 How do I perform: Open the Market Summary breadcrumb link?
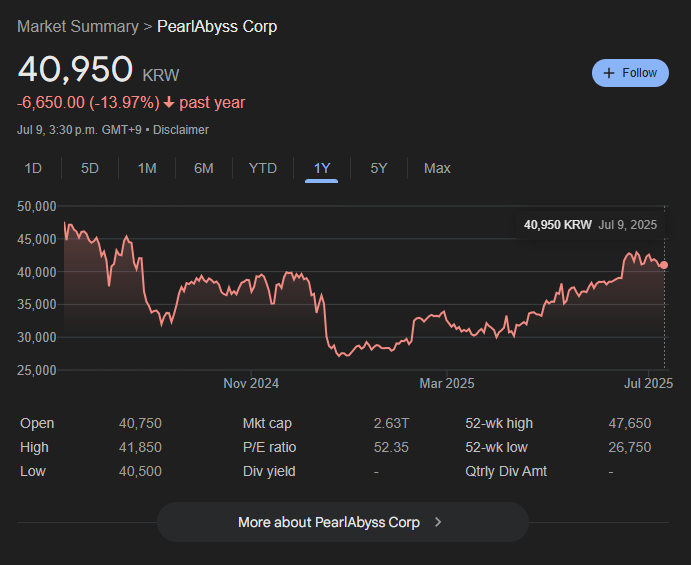coord(78,26)
